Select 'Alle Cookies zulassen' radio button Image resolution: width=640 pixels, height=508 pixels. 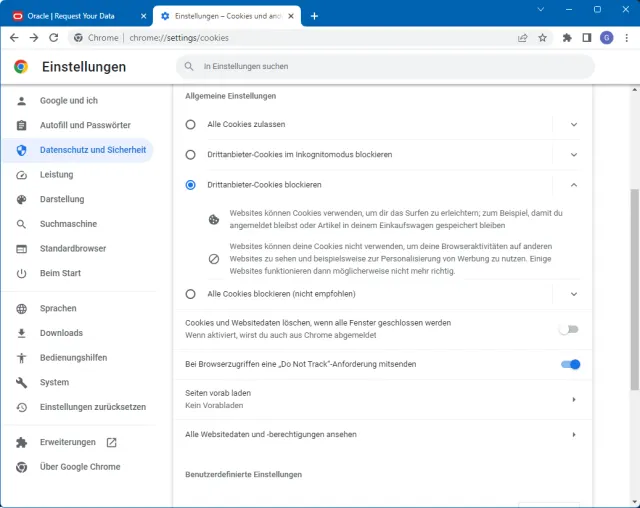(191, 124)
